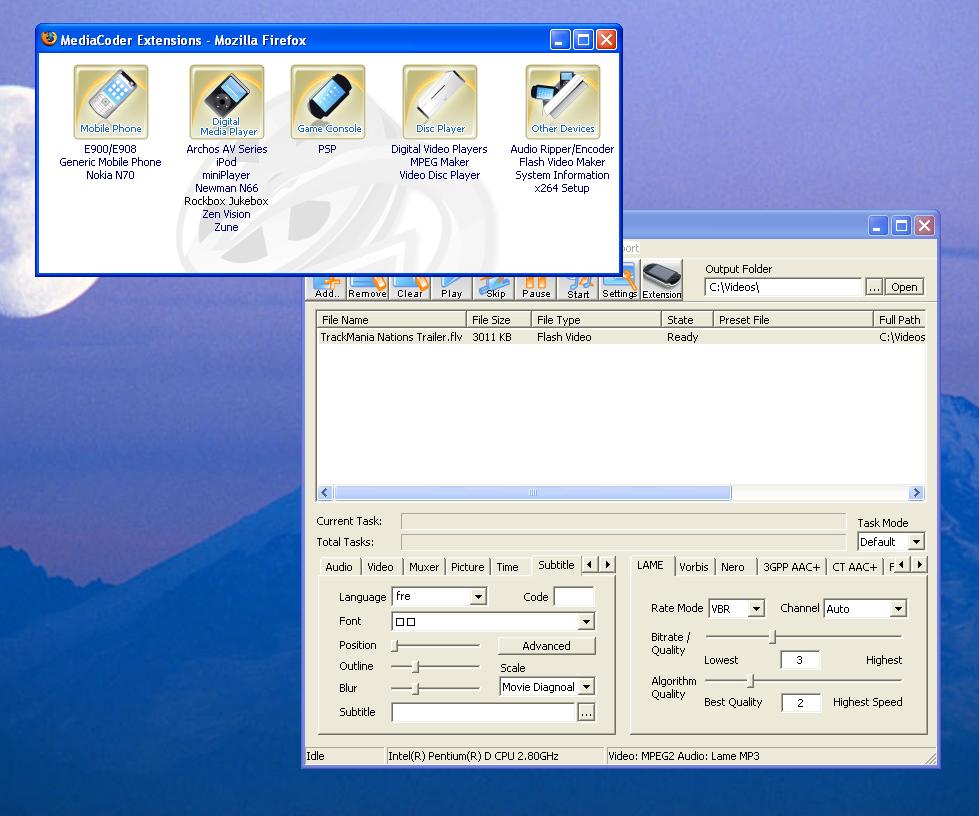Click the Advanced button
Viewport: 979px width, 816px height.
pos(546,646)
